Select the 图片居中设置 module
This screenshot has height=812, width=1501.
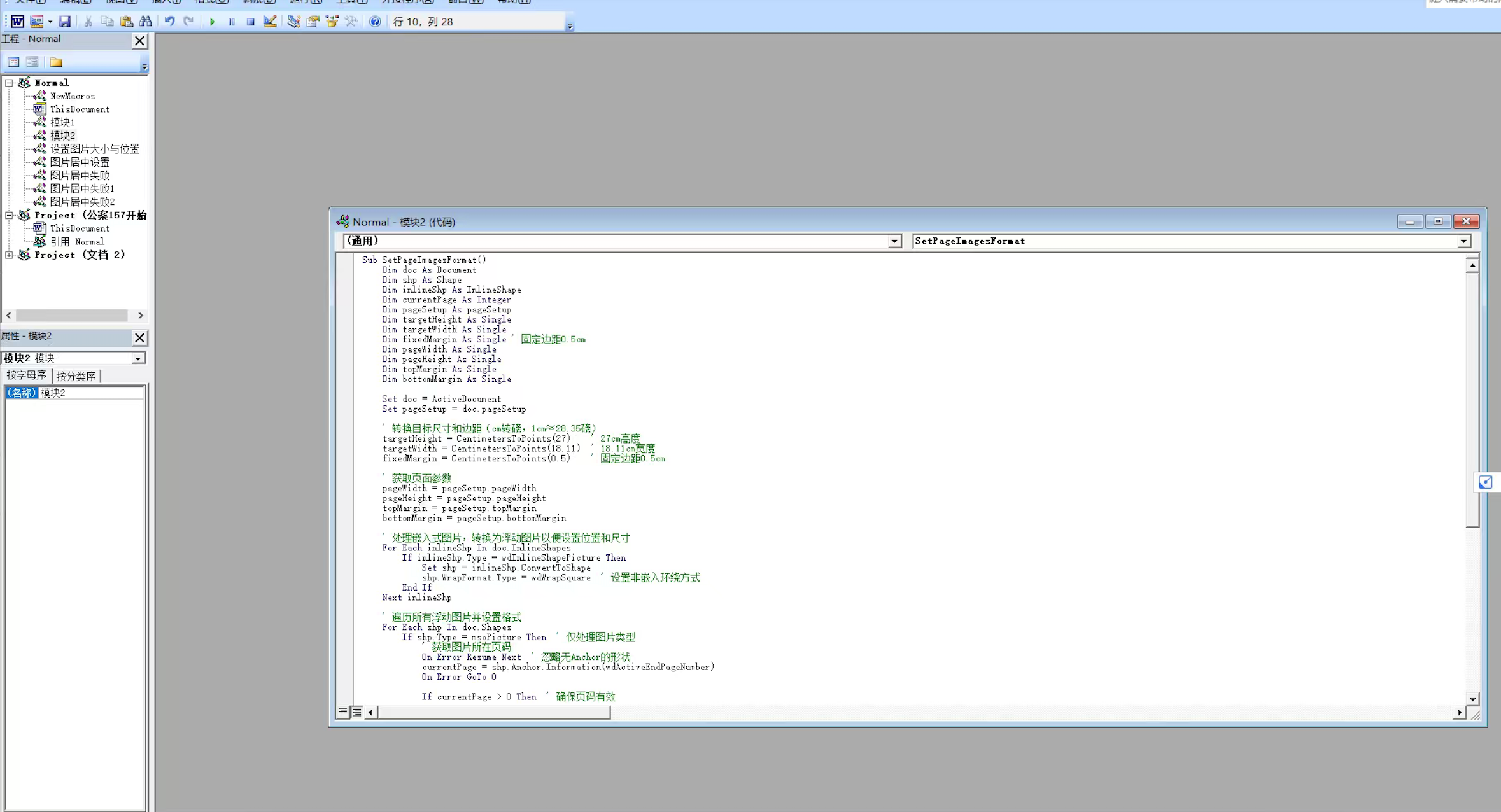coord(80,162)
